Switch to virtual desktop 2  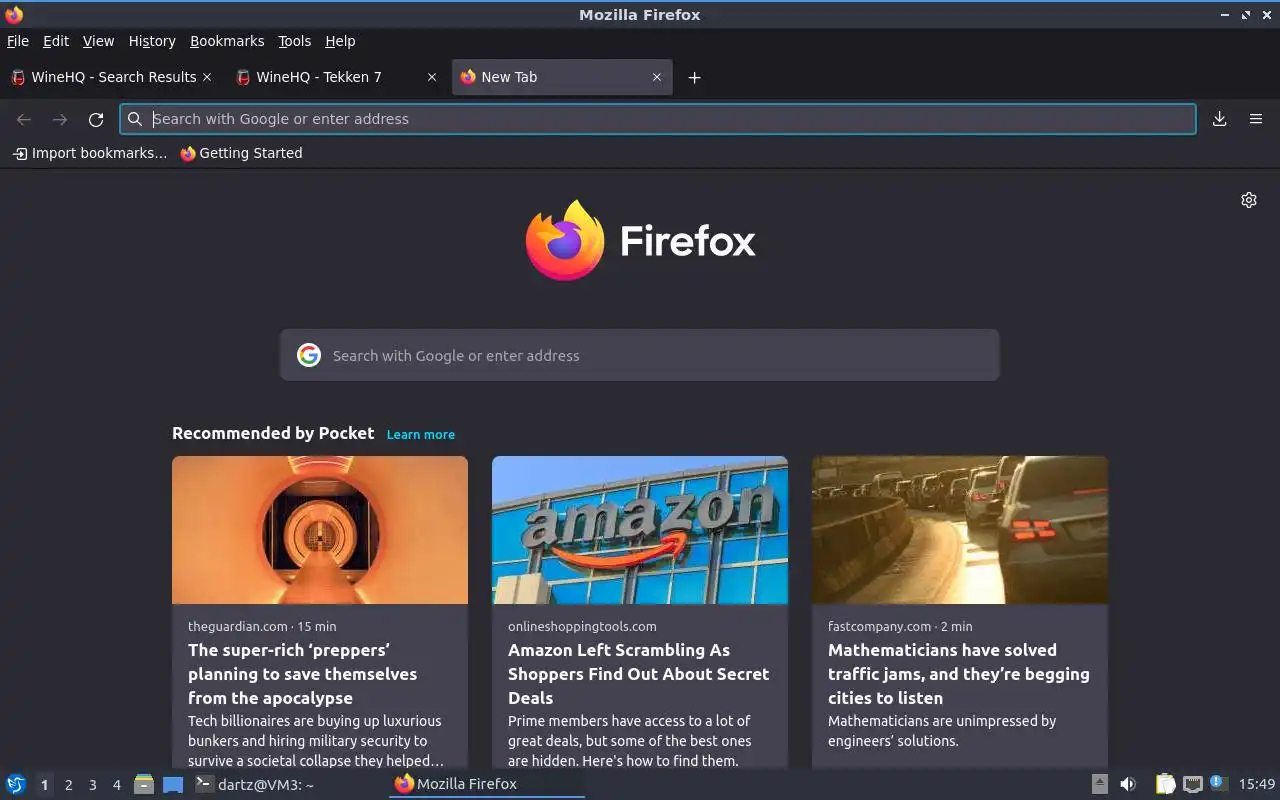click(68, 785)
